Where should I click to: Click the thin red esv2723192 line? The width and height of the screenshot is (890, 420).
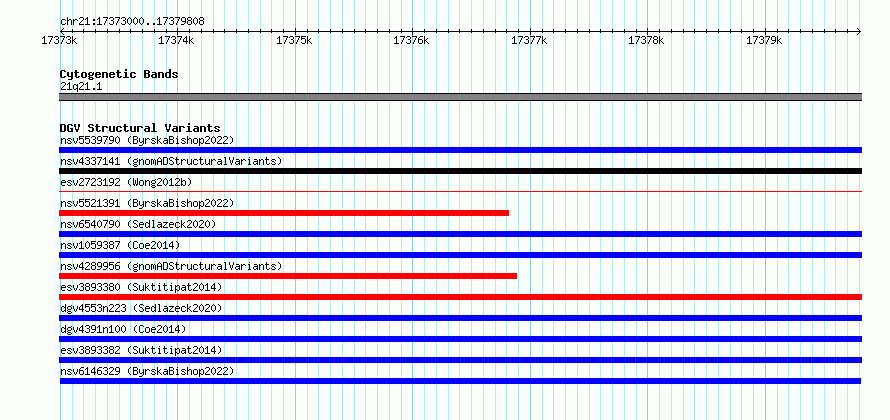460,192
